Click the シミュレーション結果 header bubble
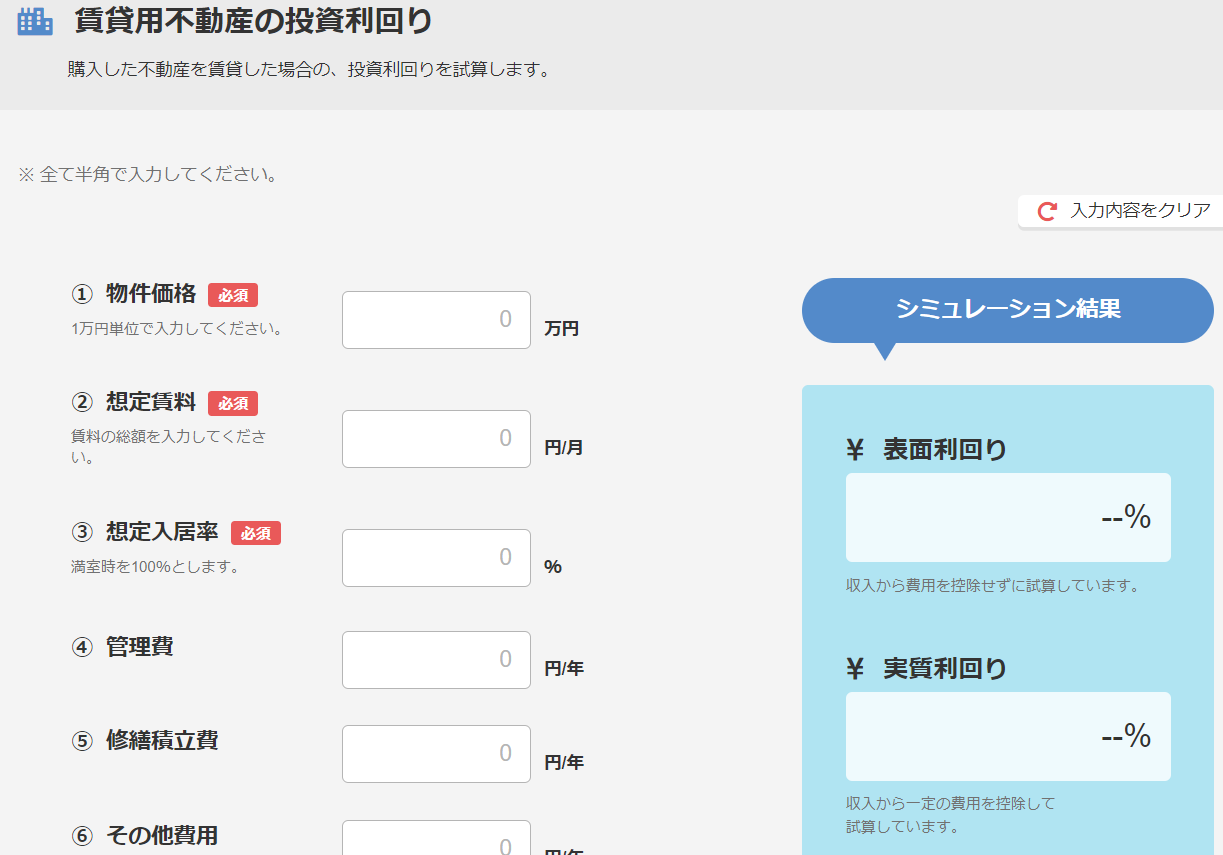1223x855 pixels. pyautogui.click(x=1007, y=310)
